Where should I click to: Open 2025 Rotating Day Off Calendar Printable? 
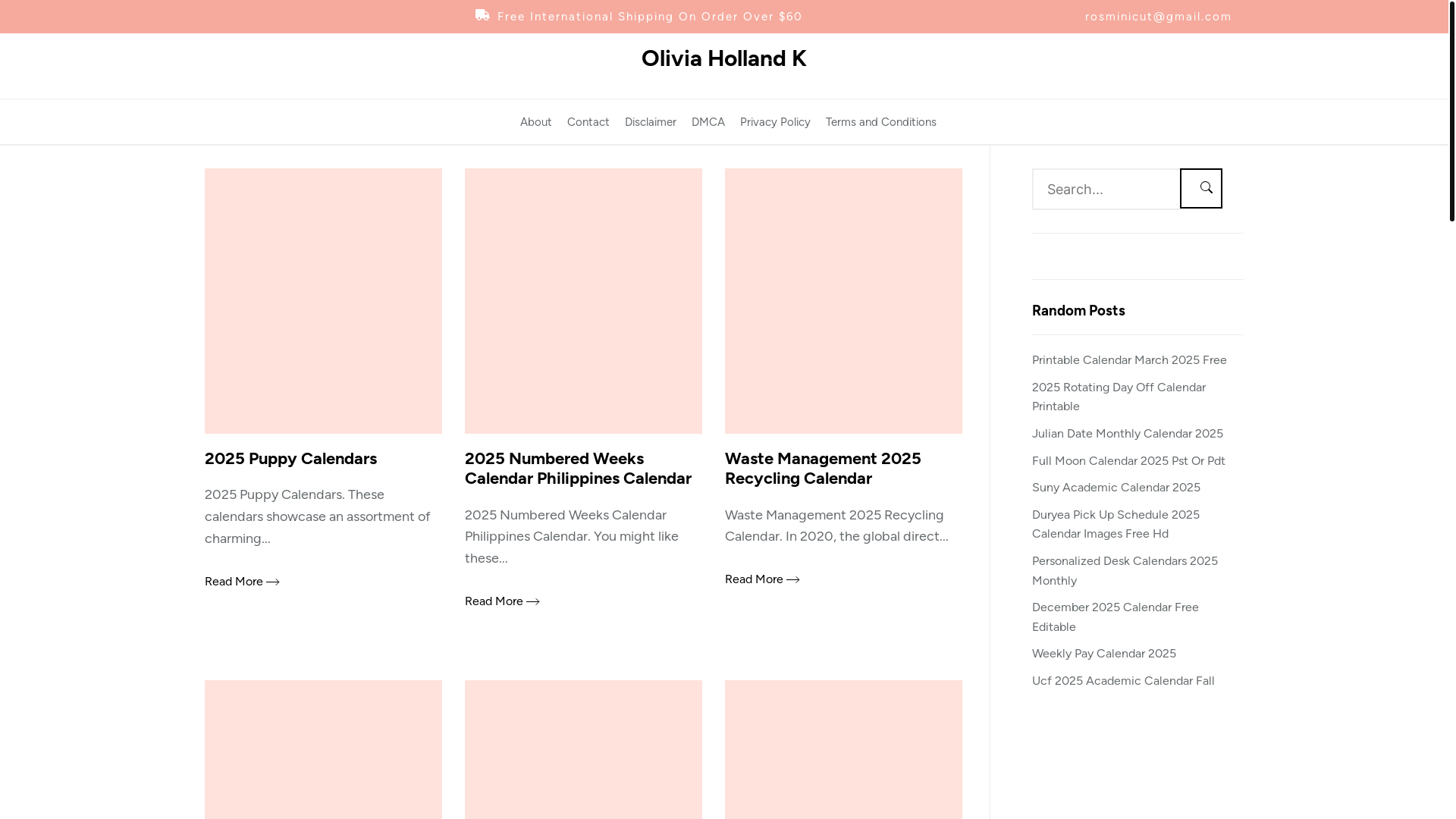click(x=1119, y=397)
